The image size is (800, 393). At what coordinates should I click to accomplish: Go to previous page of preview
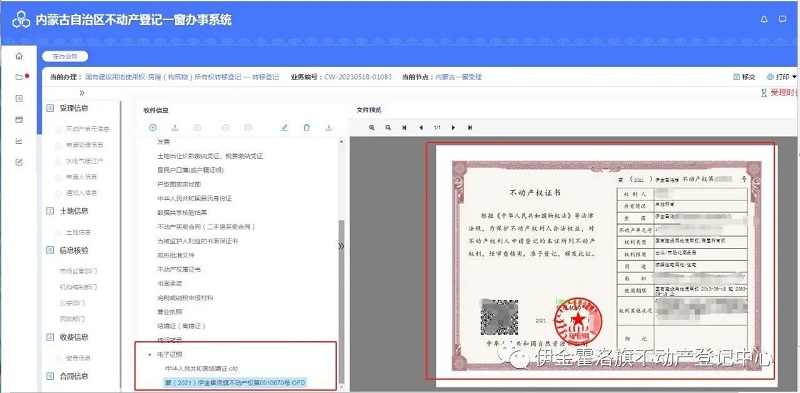421,128
